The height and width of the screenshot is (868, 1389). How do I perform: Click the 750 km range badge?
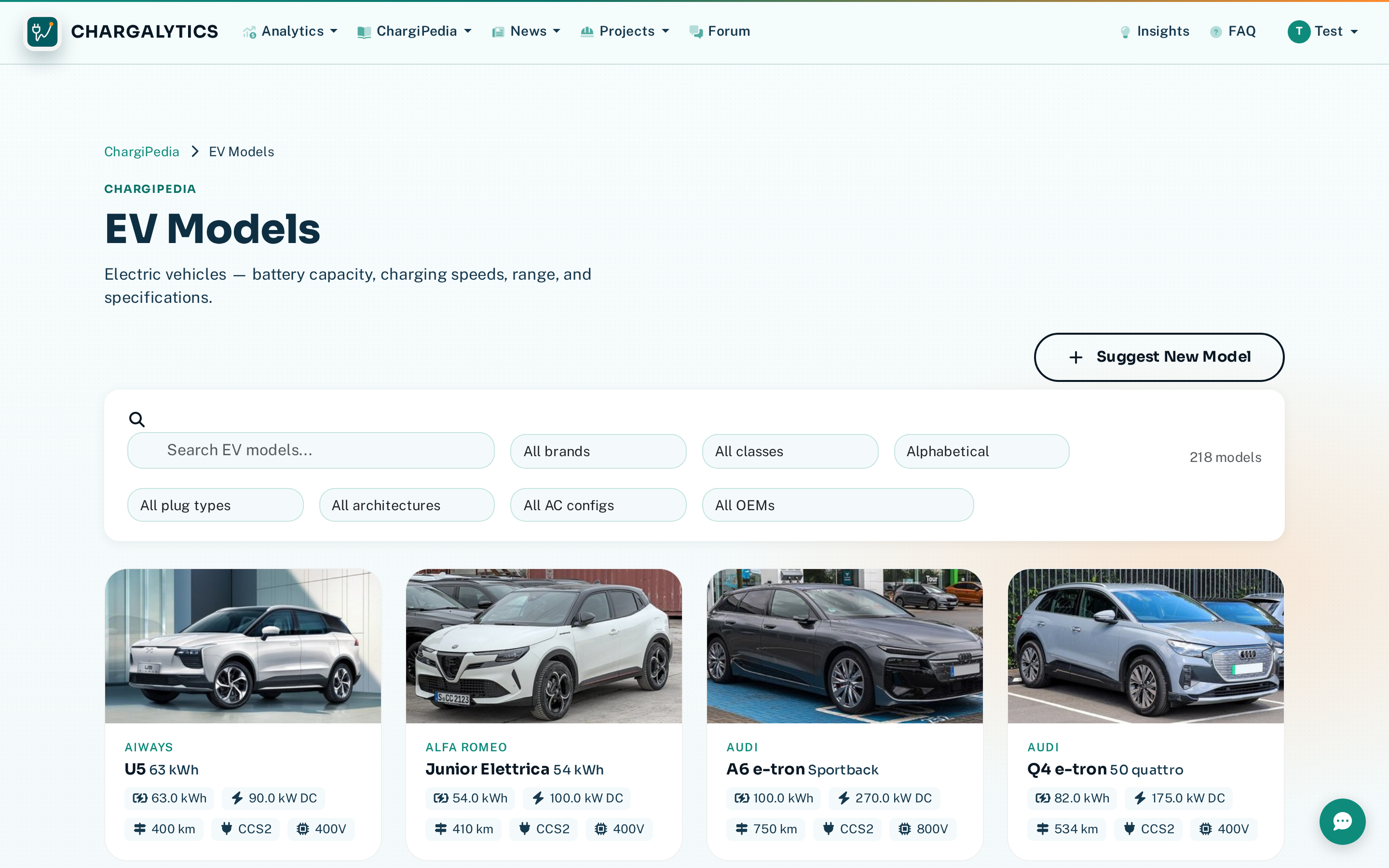766,829
